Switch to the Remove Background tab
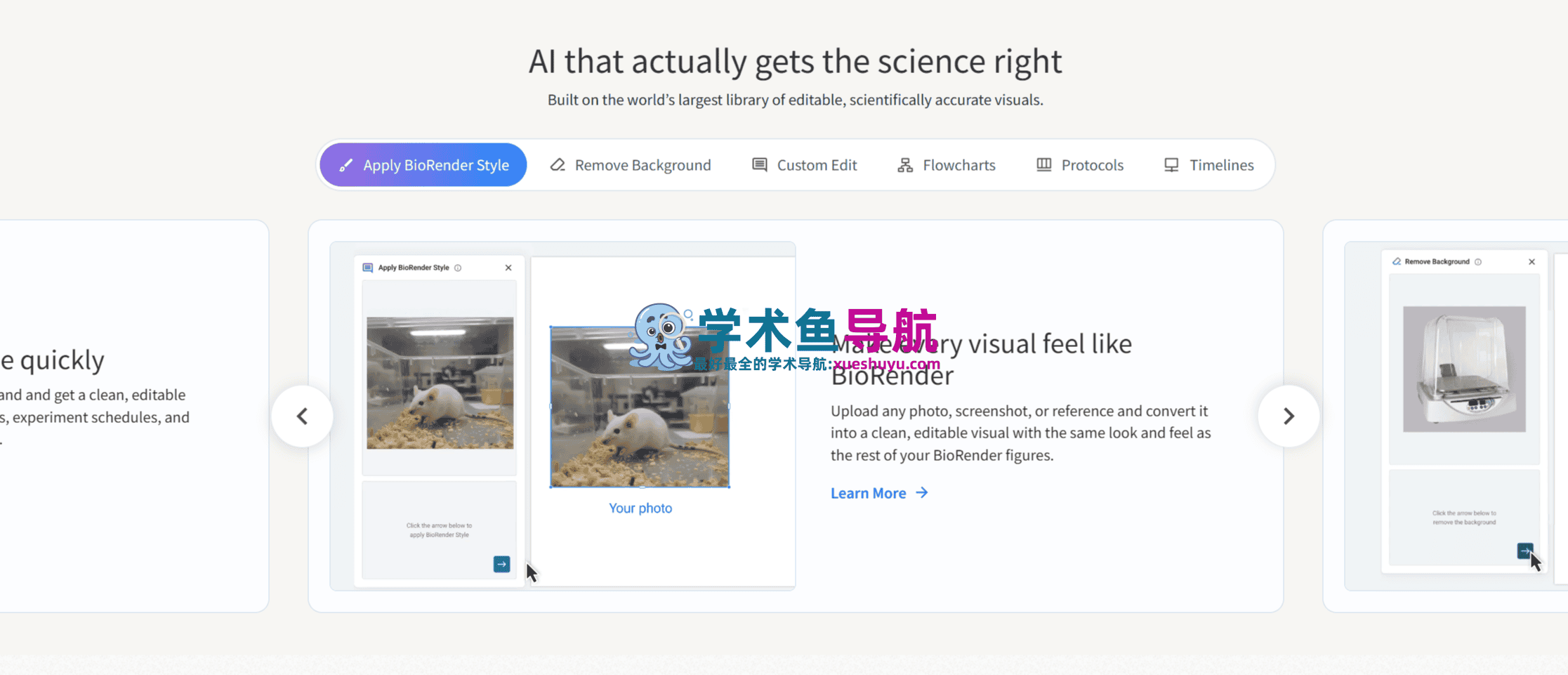 point(630,165)
